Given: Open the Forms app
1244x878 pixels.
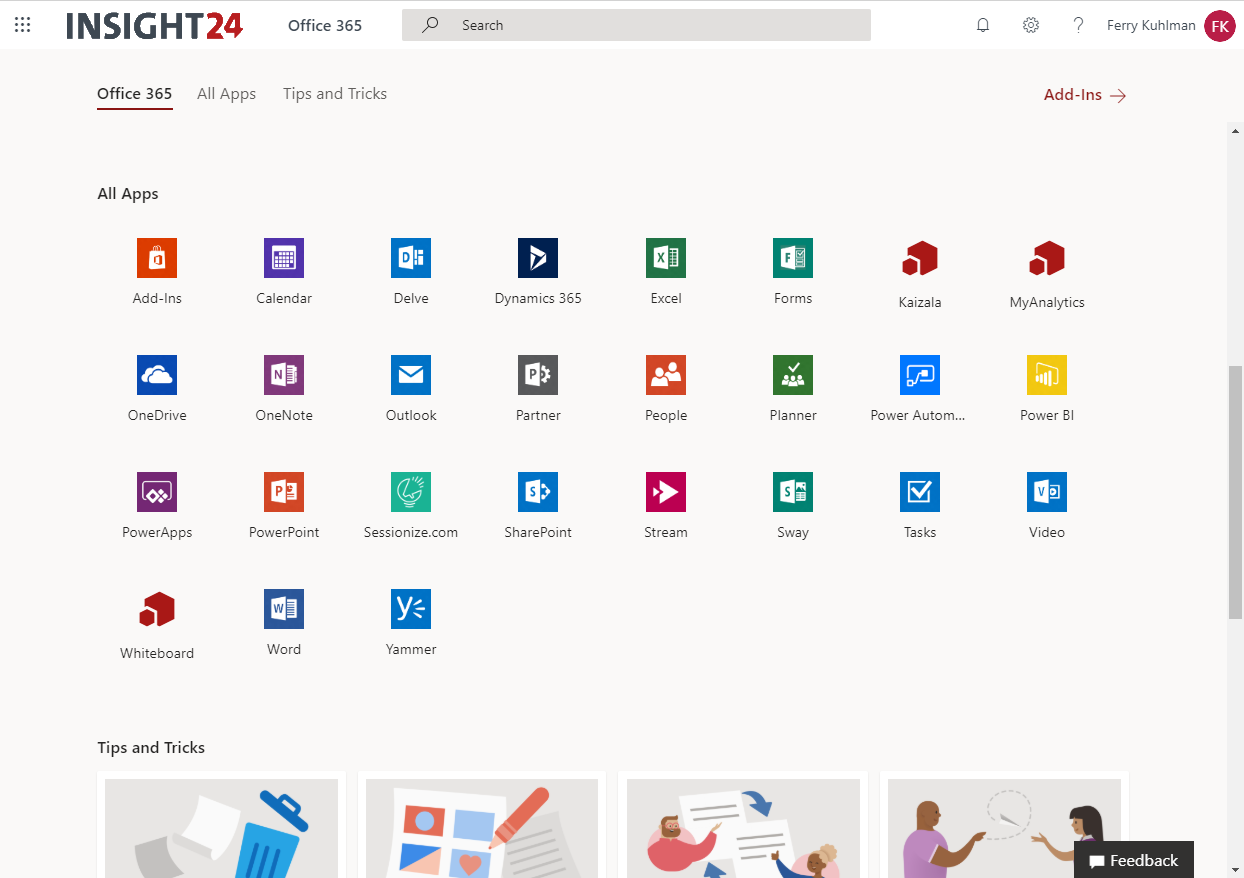Looking at the screenshot, I should coord(793,258).
